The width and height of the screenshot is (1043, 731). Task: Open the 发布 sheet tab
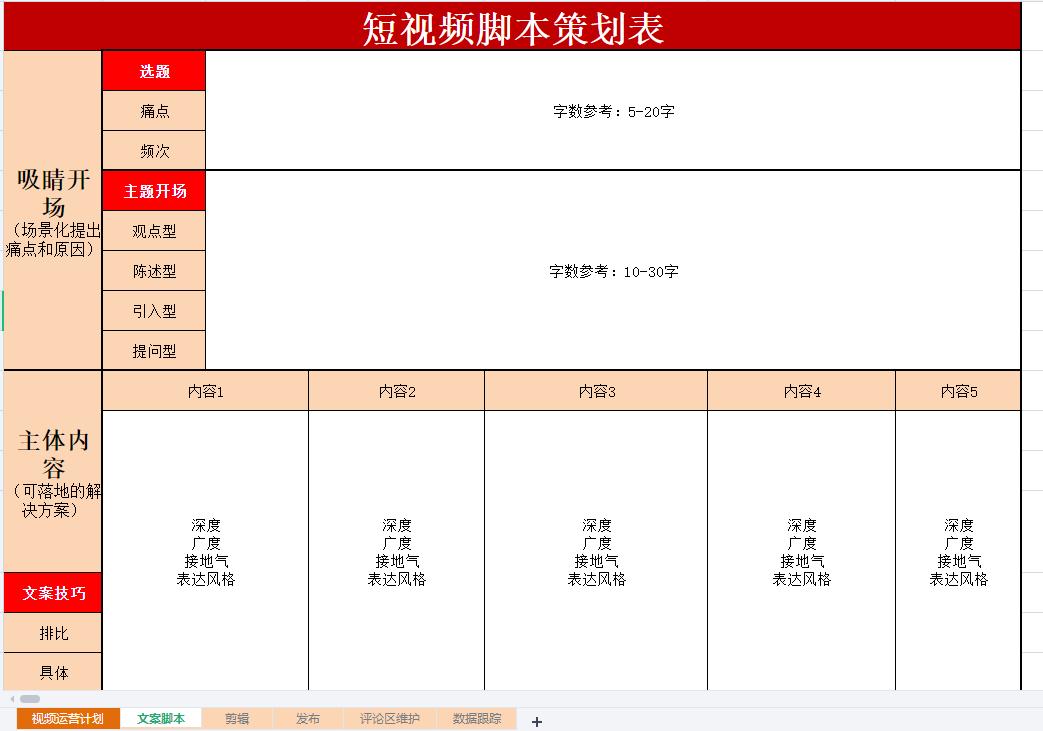pyautogui.click(x=305, y=718)
